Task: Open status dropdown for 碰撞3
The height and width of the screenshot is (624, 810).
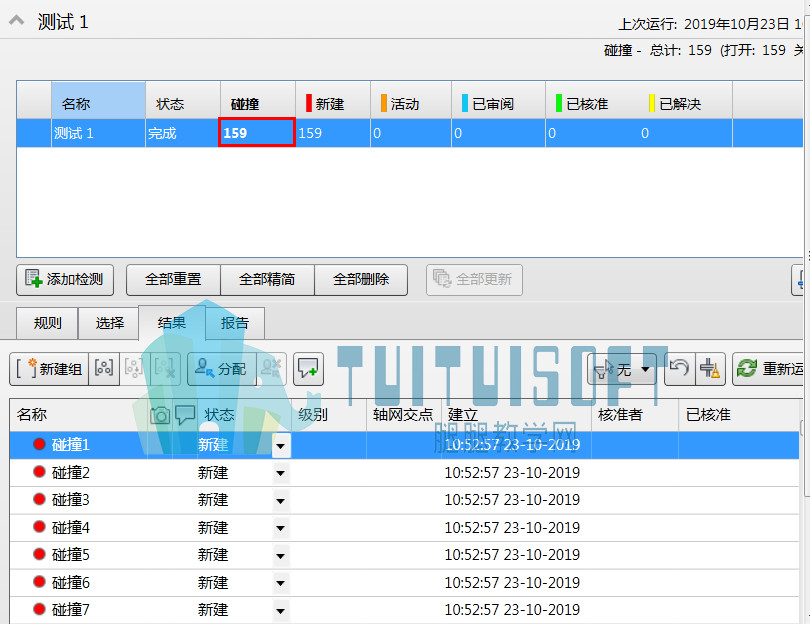Action: [x=281, y=501]
